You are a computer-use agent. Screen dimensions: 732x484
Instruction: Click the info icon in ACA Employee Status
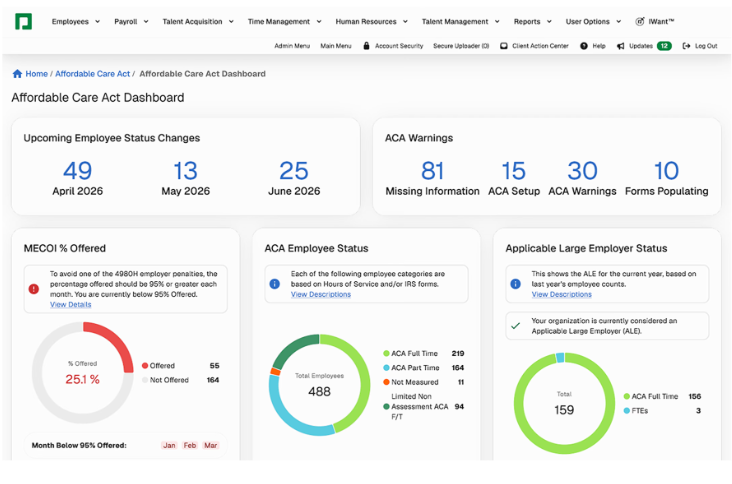click(x=274, y=284)
